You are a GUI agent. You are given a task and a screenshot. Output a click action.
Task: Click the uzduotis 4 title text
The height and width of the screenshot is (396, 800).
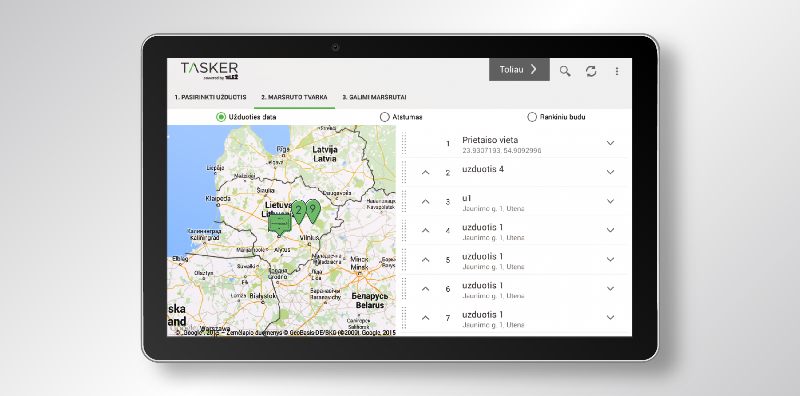click(483, 169)
